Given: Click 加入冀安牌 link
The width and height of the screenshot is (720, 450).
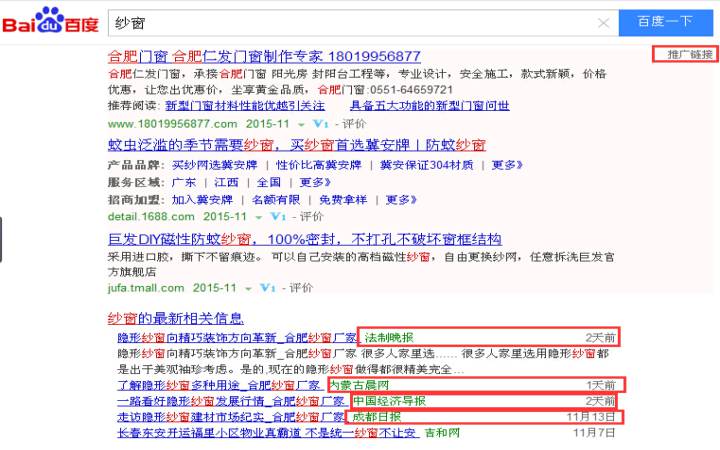Looking at the screenshot, I should click(x=202, y=200).
